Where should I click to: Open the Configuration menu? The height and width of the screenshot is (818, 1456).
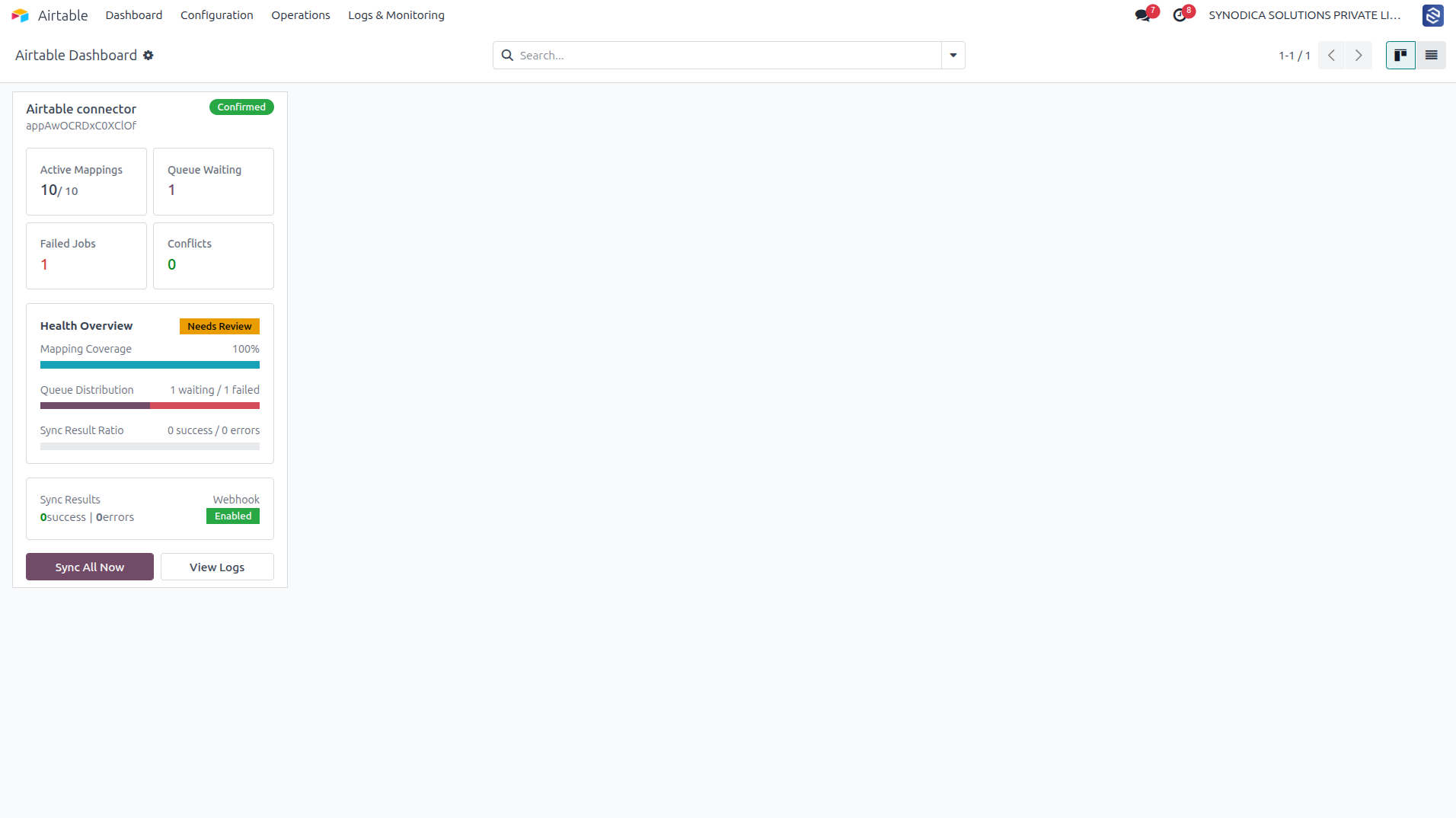coord(217,15)
